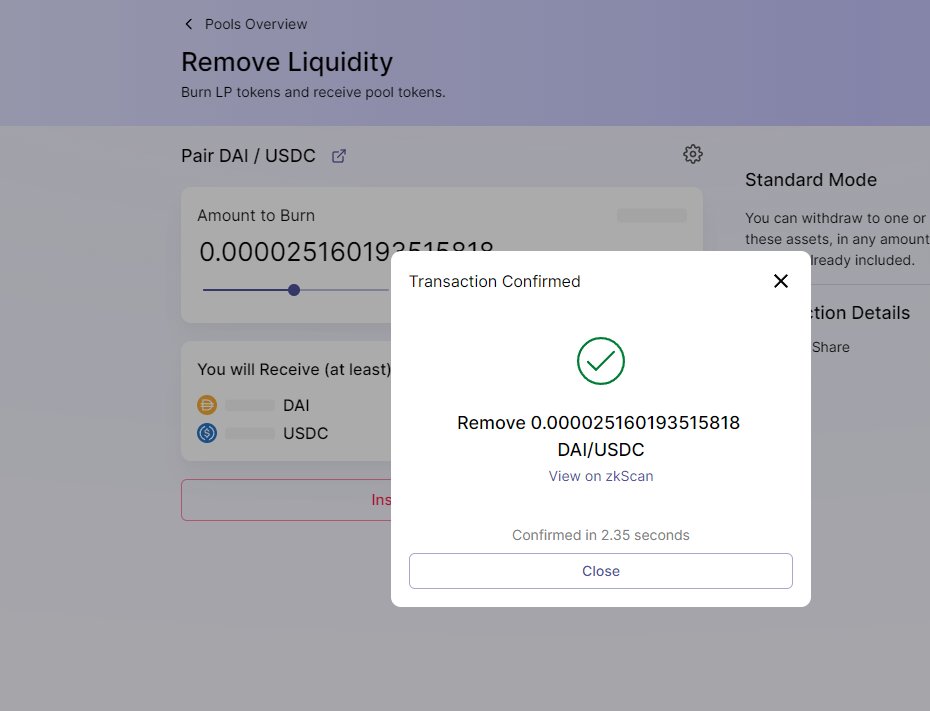Image resolution: width=930 pixels, height=711 pixels.
Task: Open the settings gear icon
Action: point(692,154)
